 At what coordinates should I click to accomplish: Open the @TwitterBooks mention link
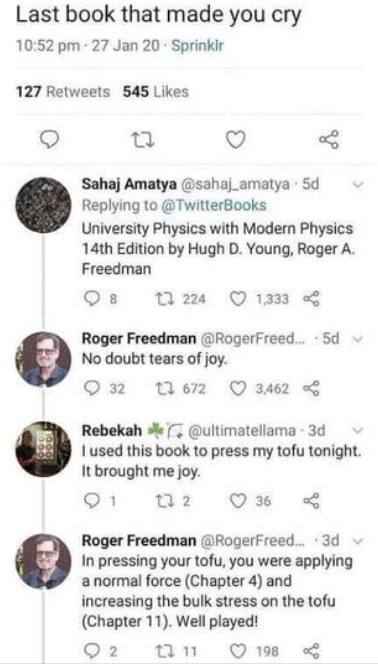213,206
